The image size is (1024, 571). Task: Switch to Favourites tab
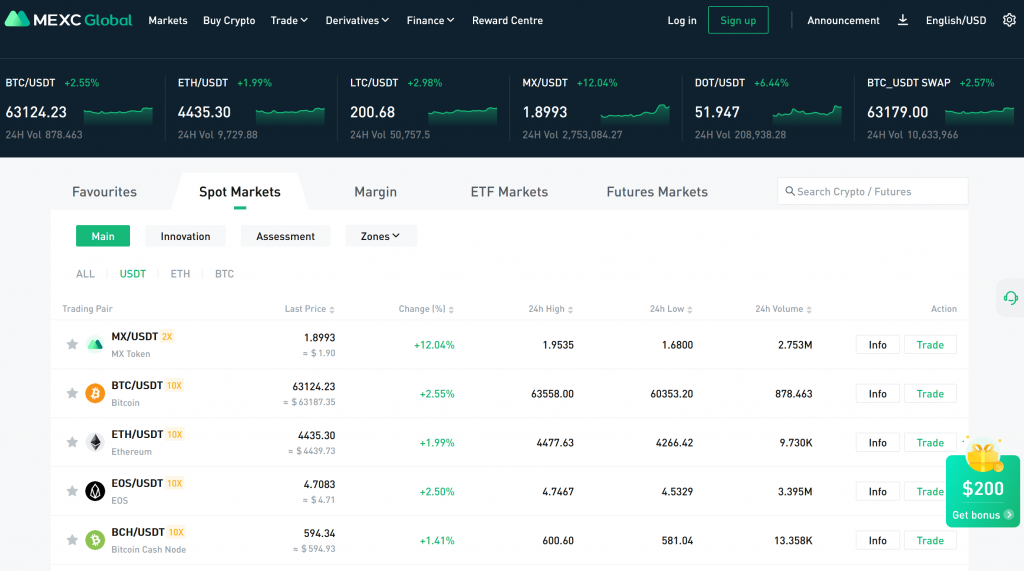[x=104, y=191]
